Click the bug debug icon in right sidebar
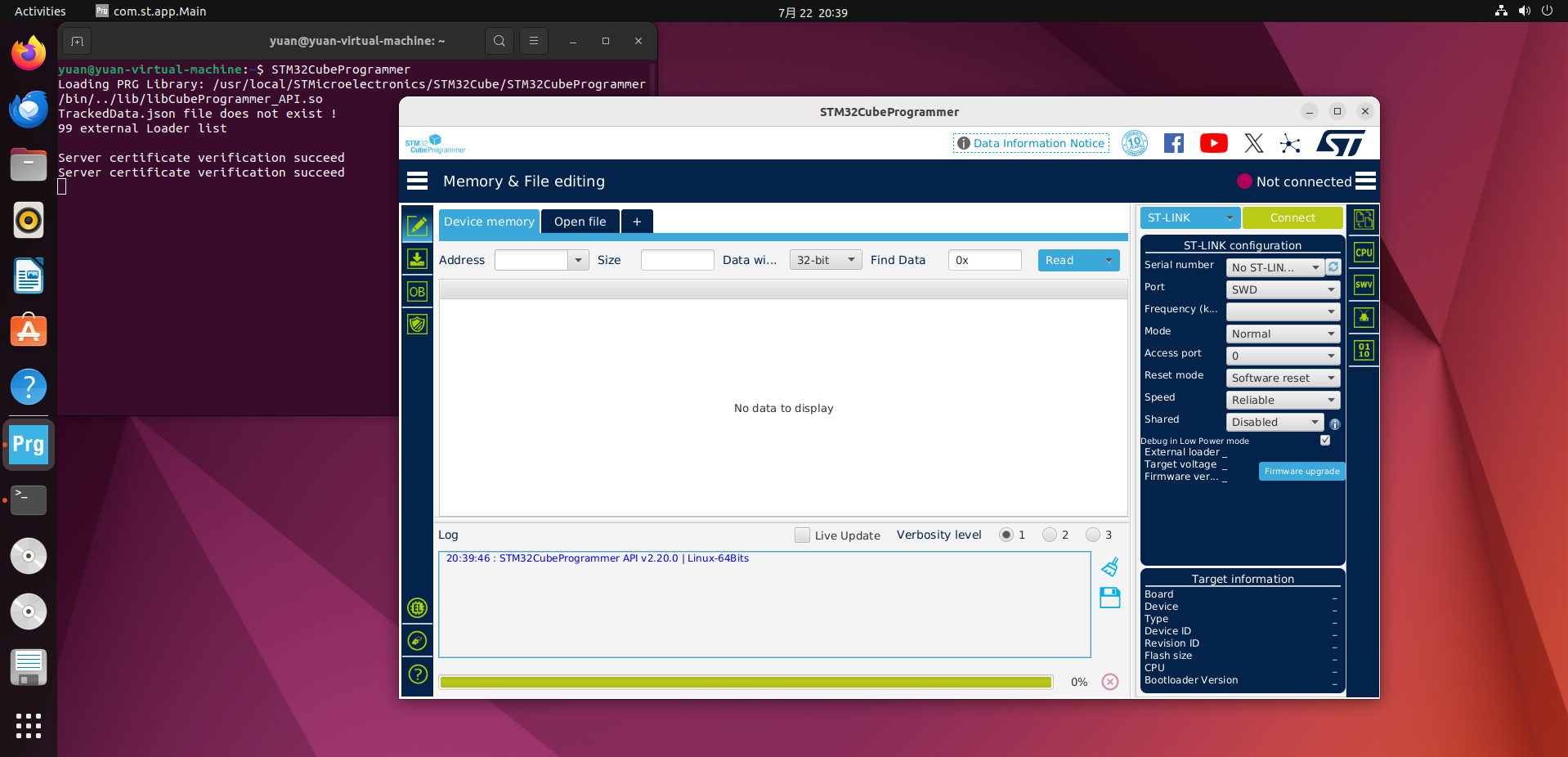The image size is (1568, 757). point(1364,317)
